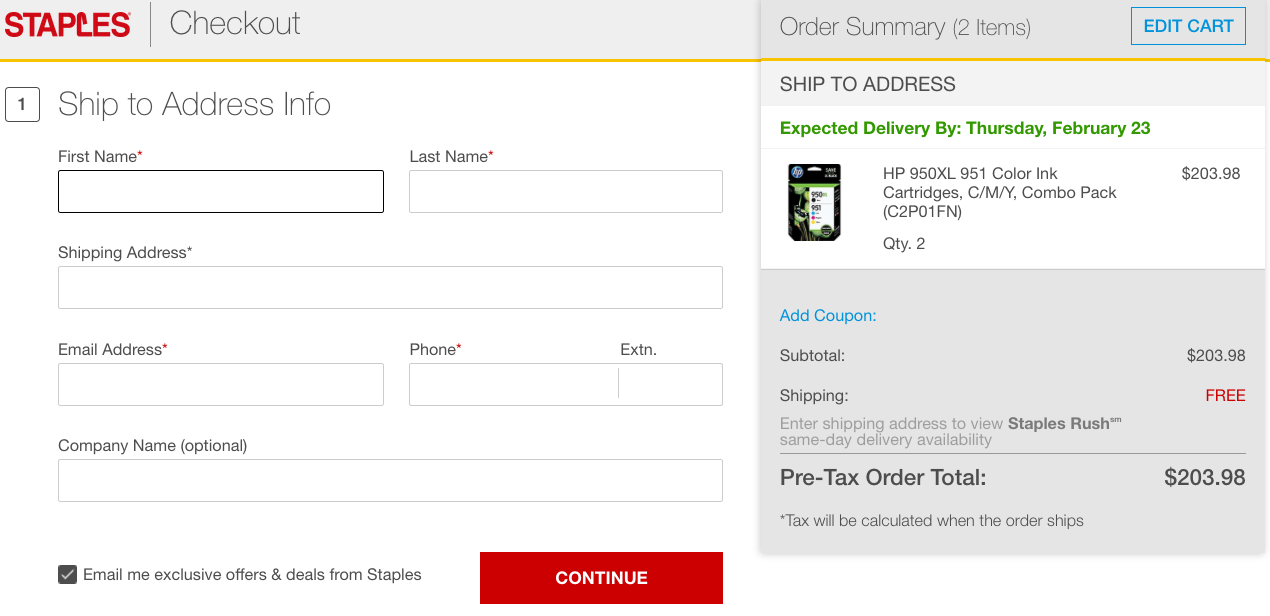Click the Extn. extension field

pyautogui.click(x=670, y=385)
